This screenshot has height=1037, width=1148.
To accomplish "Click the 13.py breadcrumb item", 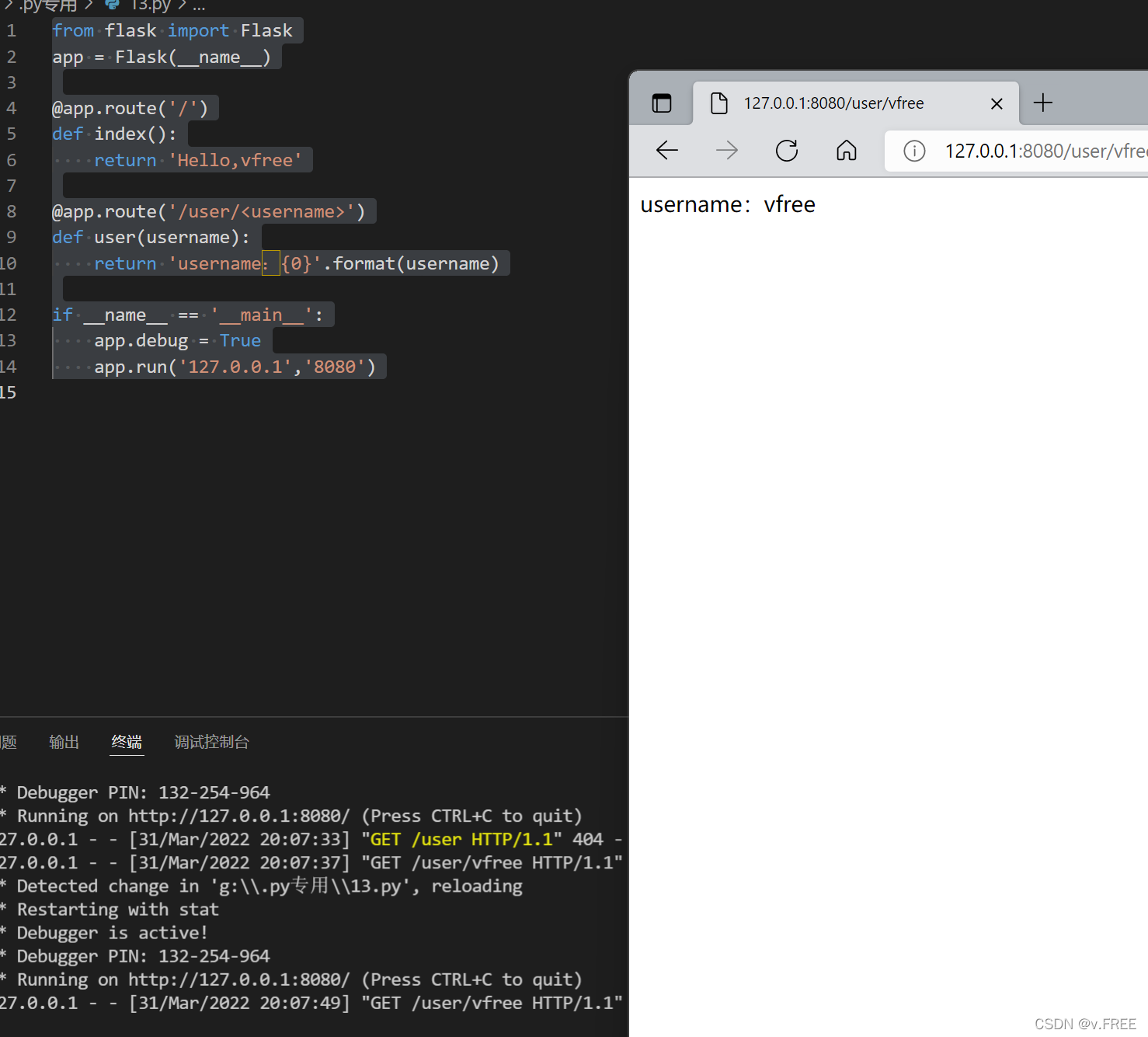I will tap(151, 5).
